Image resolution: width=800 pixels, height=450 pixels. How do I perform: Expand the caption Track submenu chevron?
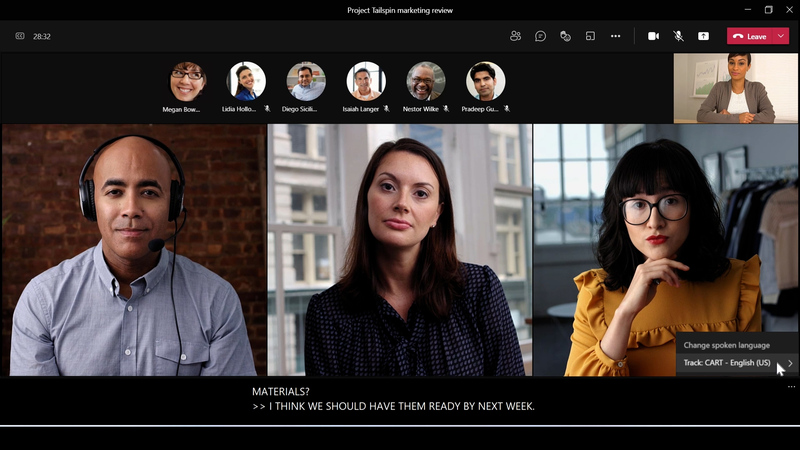[790, 363]
